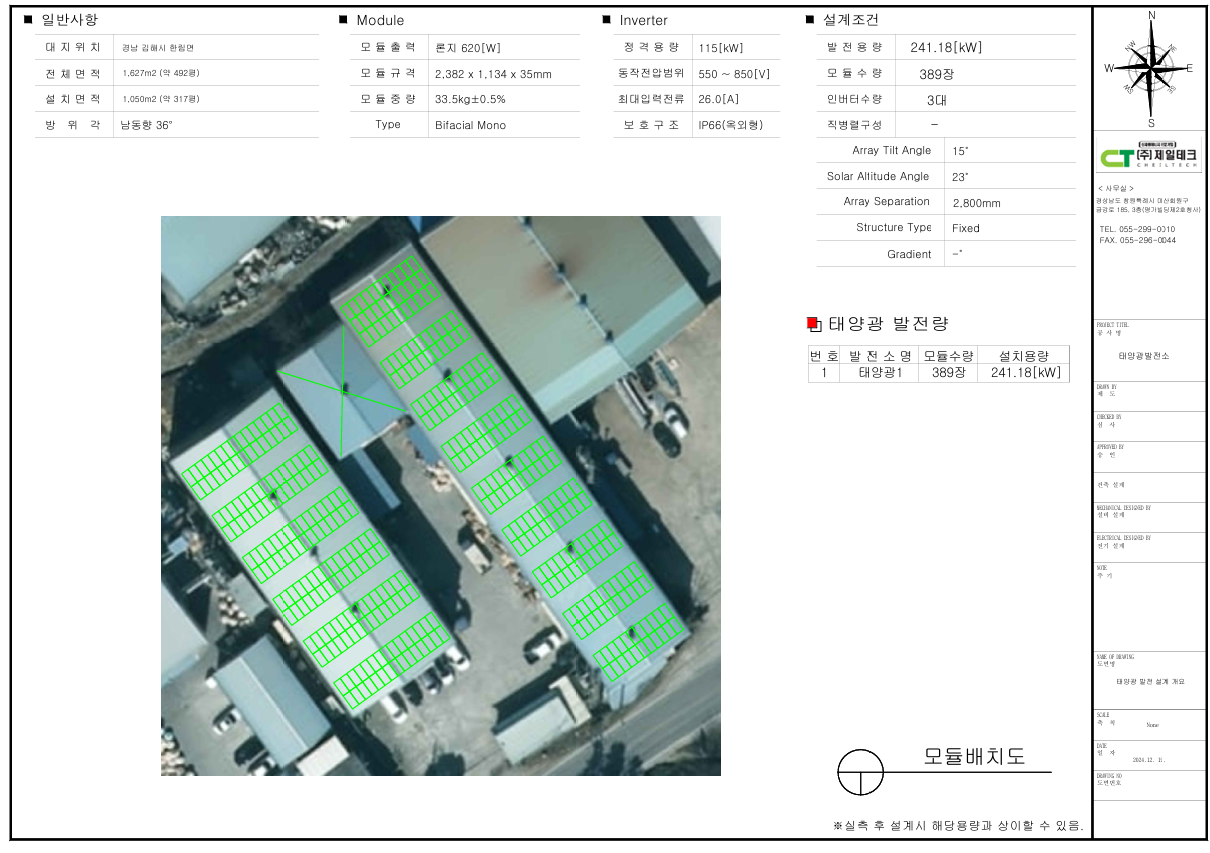Click the black bullet before Module heading
Viewport: 1210px width, 853px height.
click(343, 20)
